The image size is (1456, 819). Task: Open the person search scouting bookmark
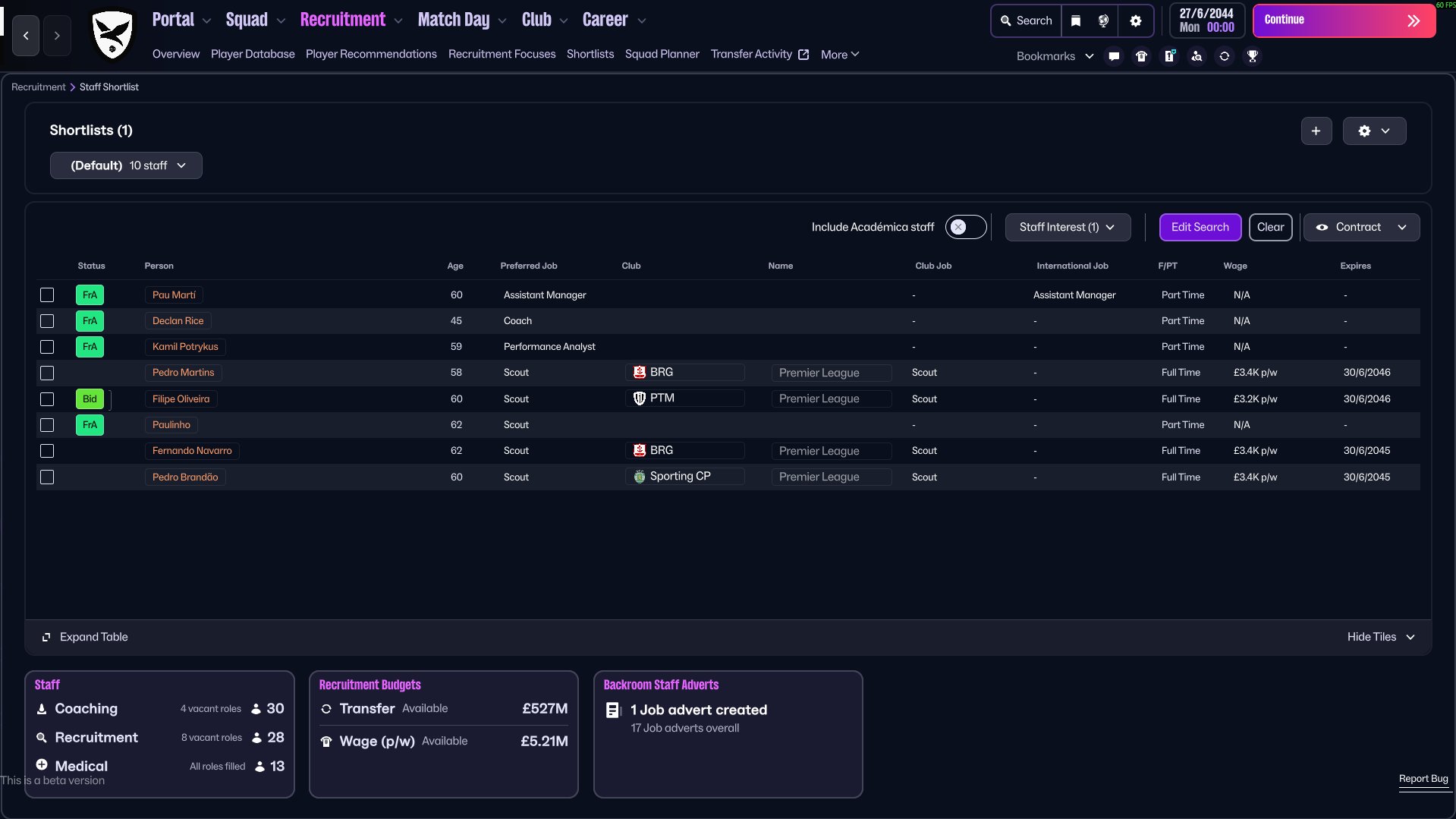pyautogui.click(x=1197, y=56)
